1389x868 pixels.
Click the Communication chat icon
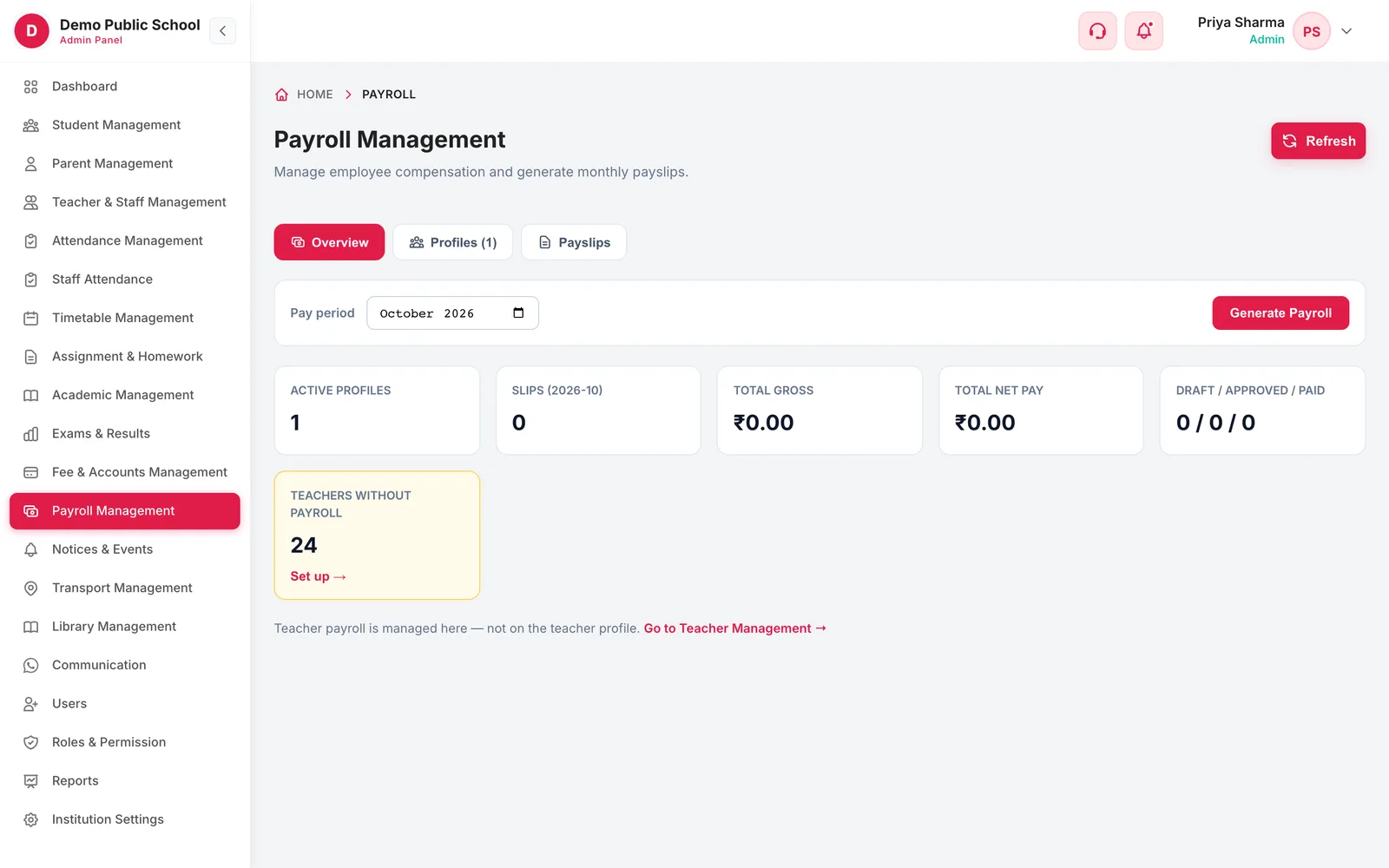[x=31, y=666]
